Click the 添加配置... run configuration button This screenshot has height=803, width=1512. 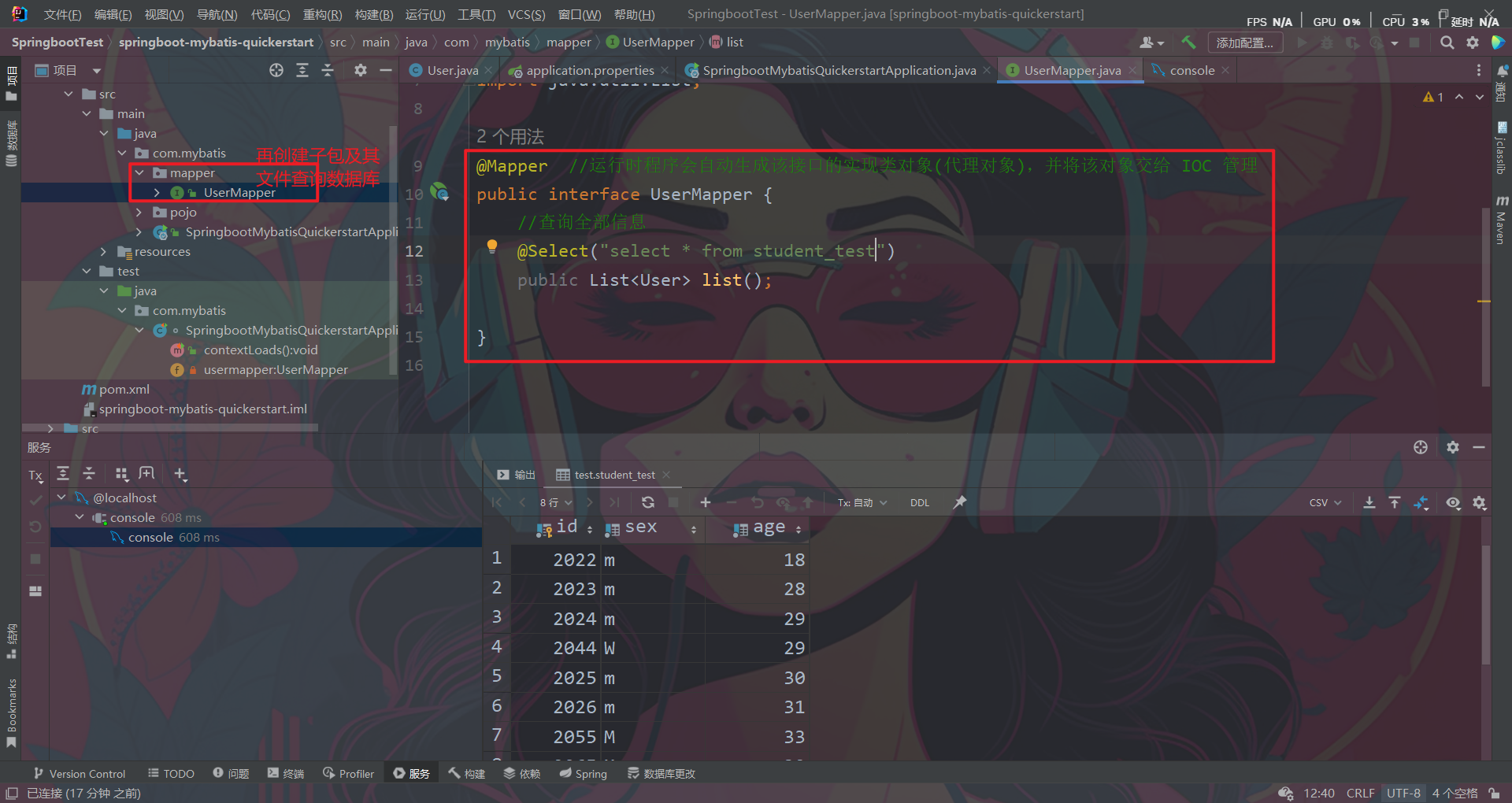pos(1244,43)
